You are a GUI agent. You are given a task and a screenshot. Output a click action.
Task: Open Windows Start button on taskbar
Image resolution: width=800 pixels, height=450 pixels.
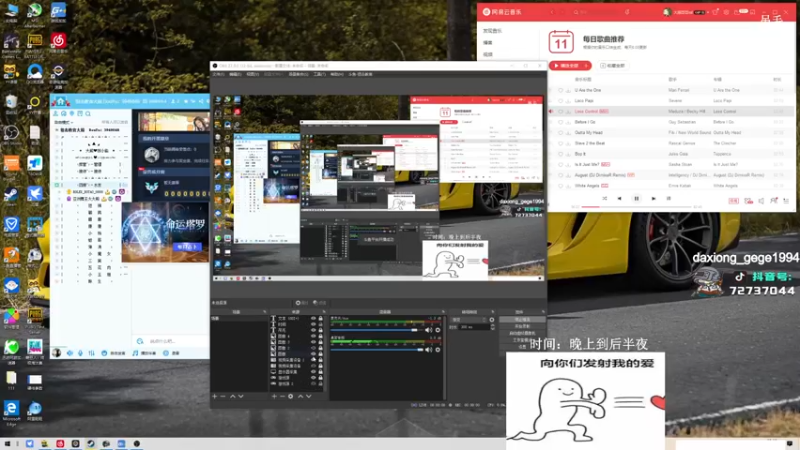[7, 444]
